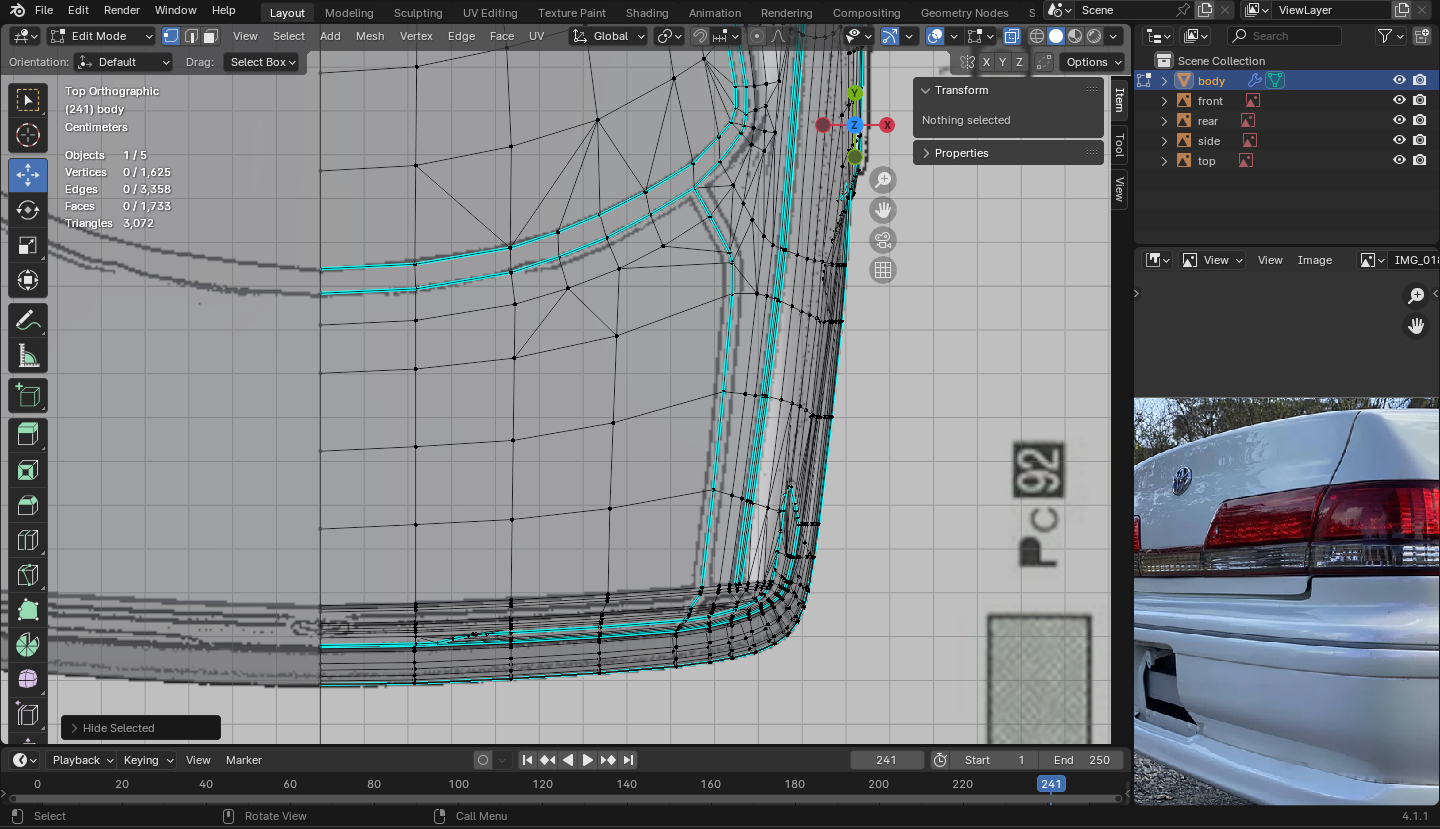This screenshot has width=1440, height=829.
Task: Select the Move tool in toolbar
Action: (28, 175)
